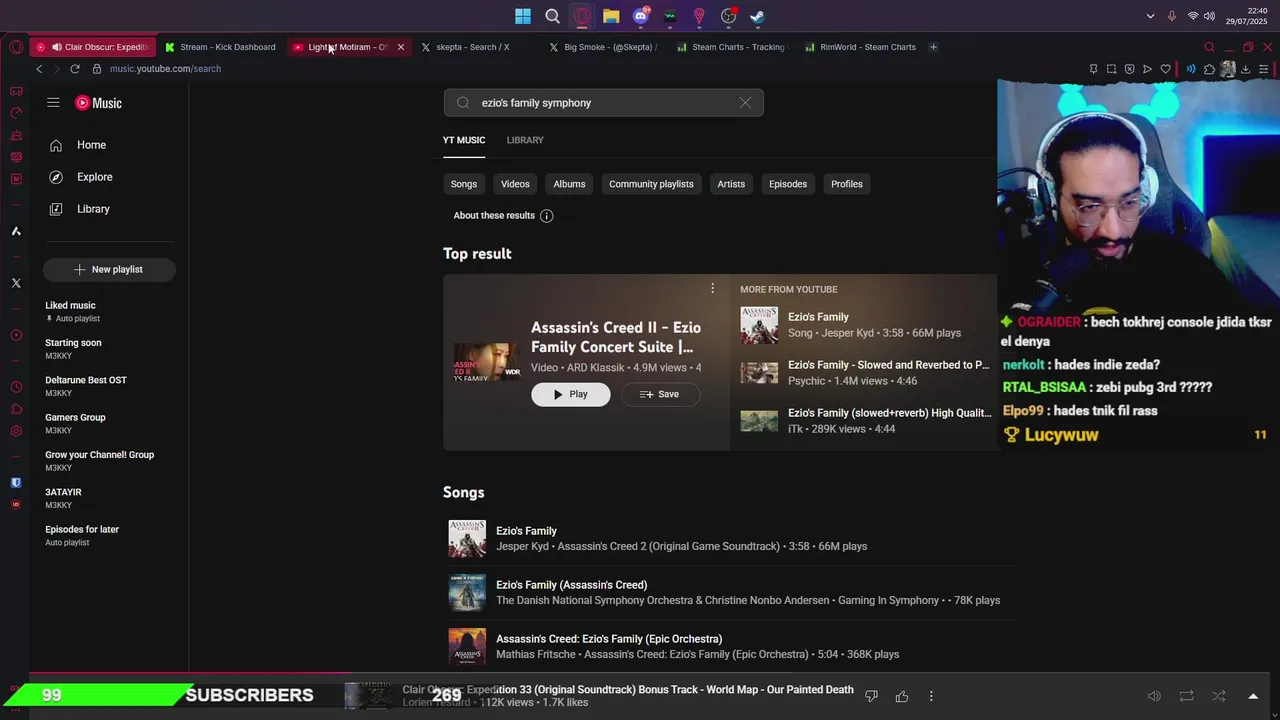The image size is (1280, 720).
Task: Go back in browser history
Action: (x=39, y=69)
